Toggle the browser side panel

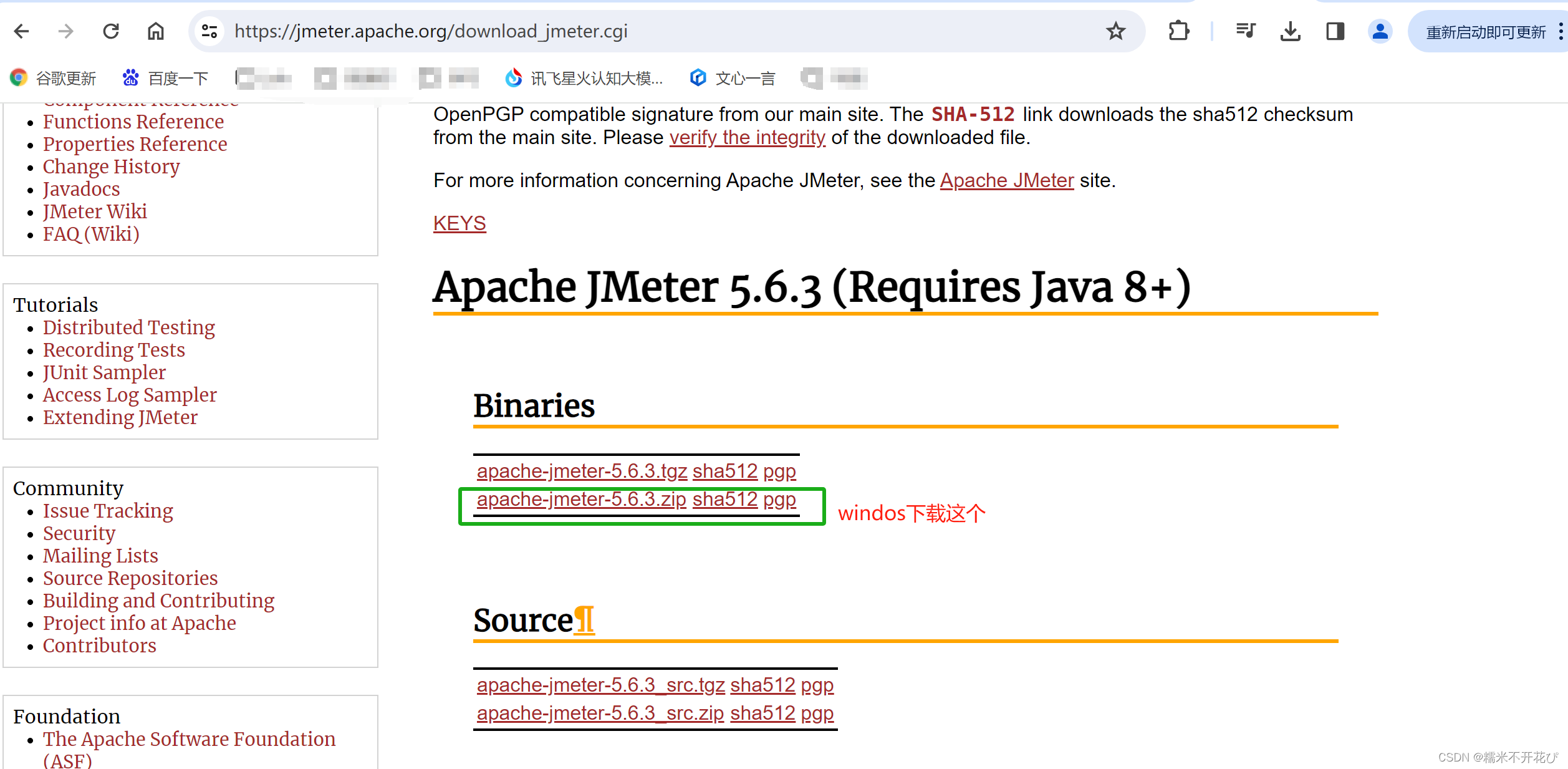[1335, 31]
